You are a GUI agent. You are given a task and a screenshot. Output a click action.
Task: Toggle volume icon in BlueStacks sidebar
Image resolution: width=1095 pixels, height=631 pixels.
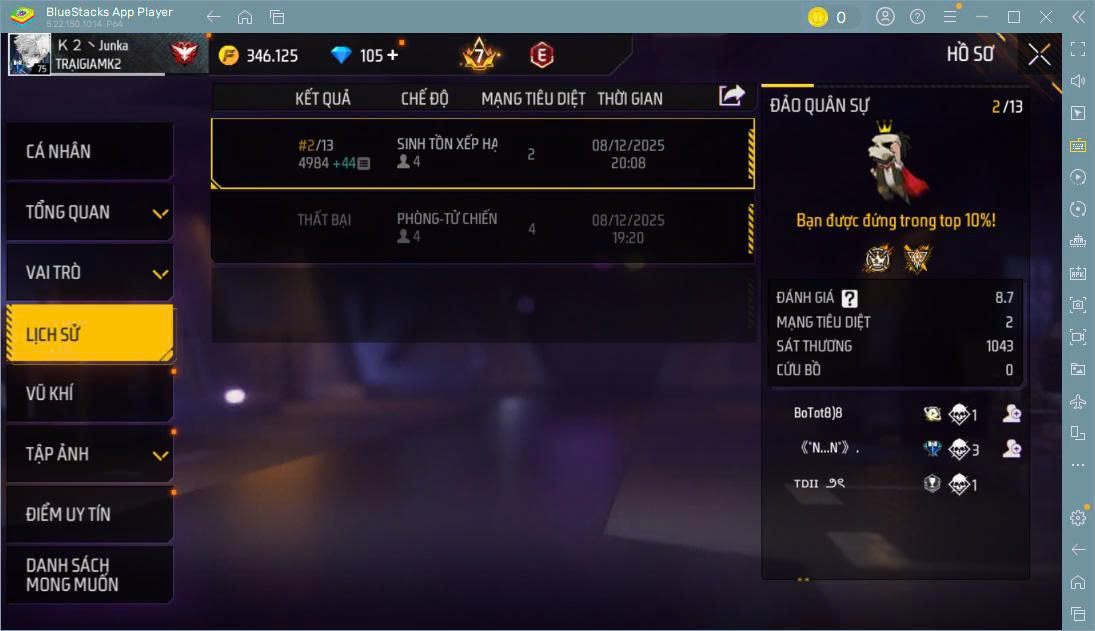coord(1078,81)
